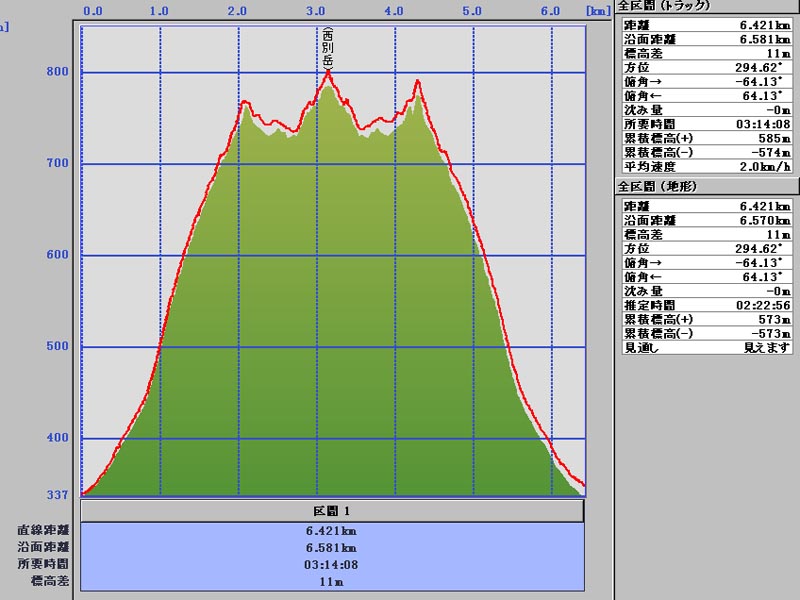Click the [km] unit label above the graph
Viewport: 800px width, 600px height.
(x=598, y=12)
